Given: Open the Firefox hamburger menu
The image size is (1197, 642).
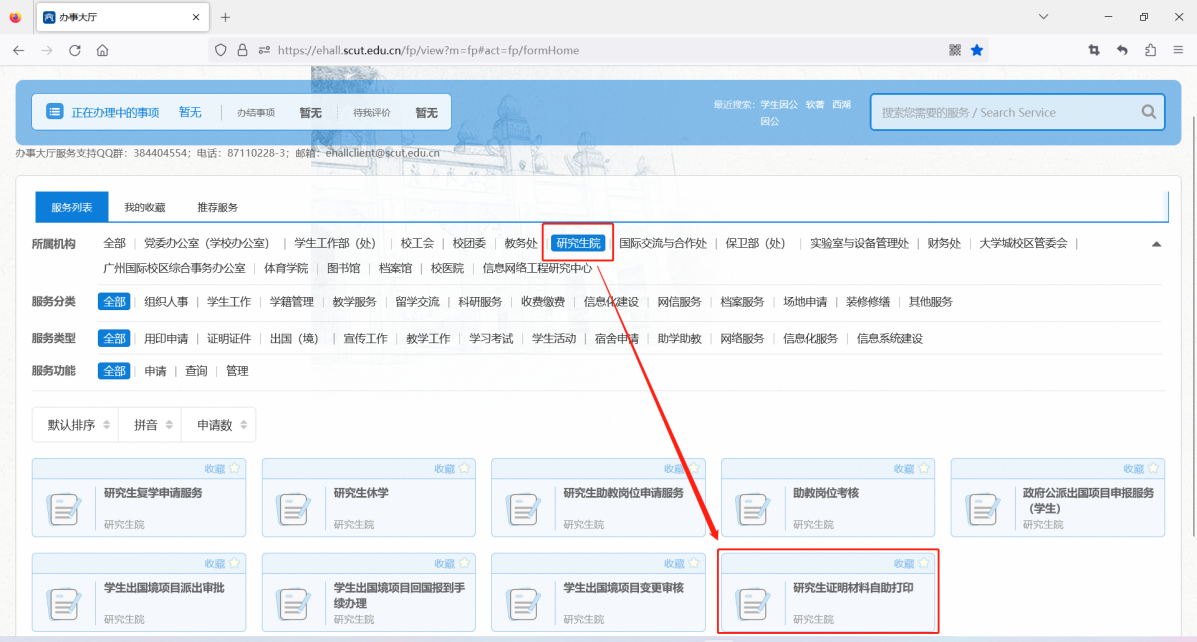Looking at the screenshot, I should click(x=1178, y=50).
